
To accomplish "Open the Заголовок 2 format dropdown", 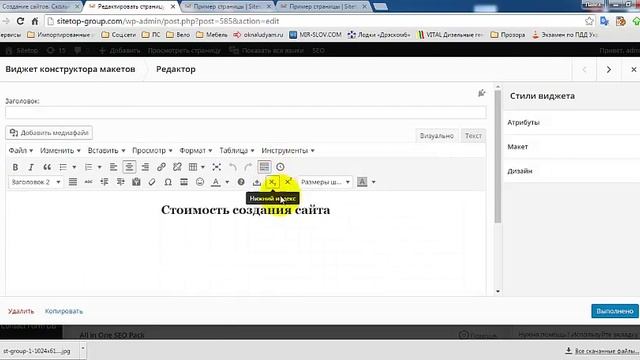I will click(36, 182).
